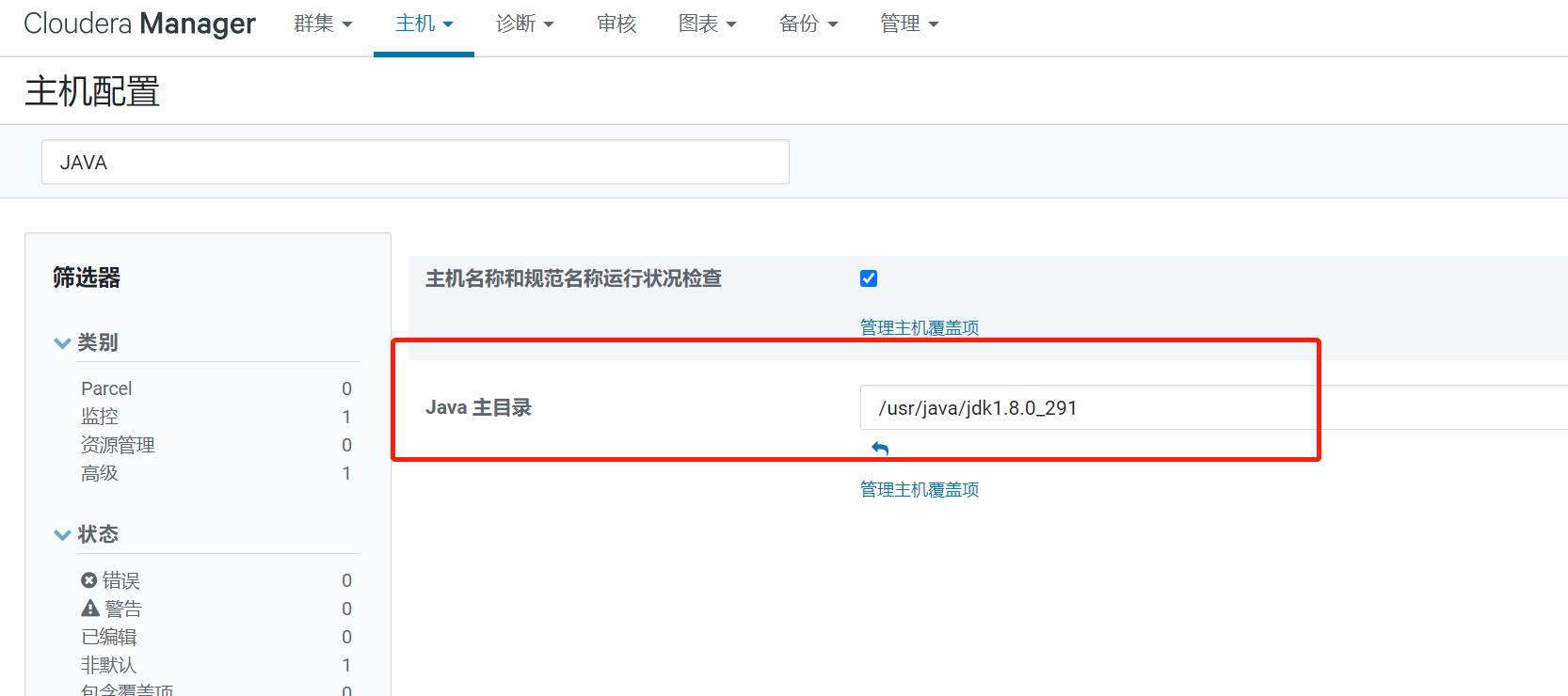Open 管理主机覆盖项 link under health check
The width and height of the screenshot is (1568, 696).
pyautogui.click(x=920, y=327)
